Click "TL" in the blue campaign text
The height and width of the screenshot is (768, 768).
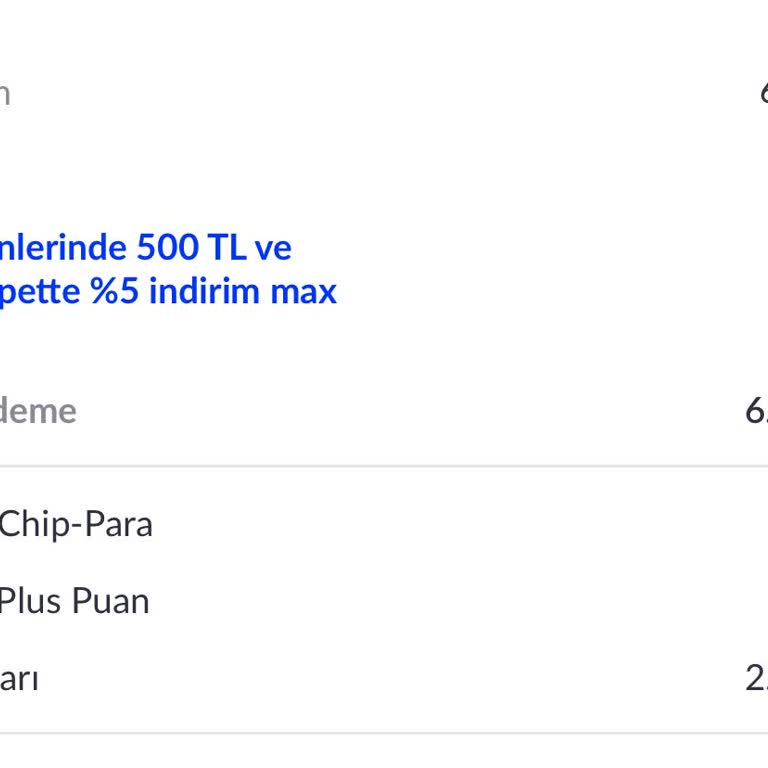pyautogui.click(x=228, y=247)
